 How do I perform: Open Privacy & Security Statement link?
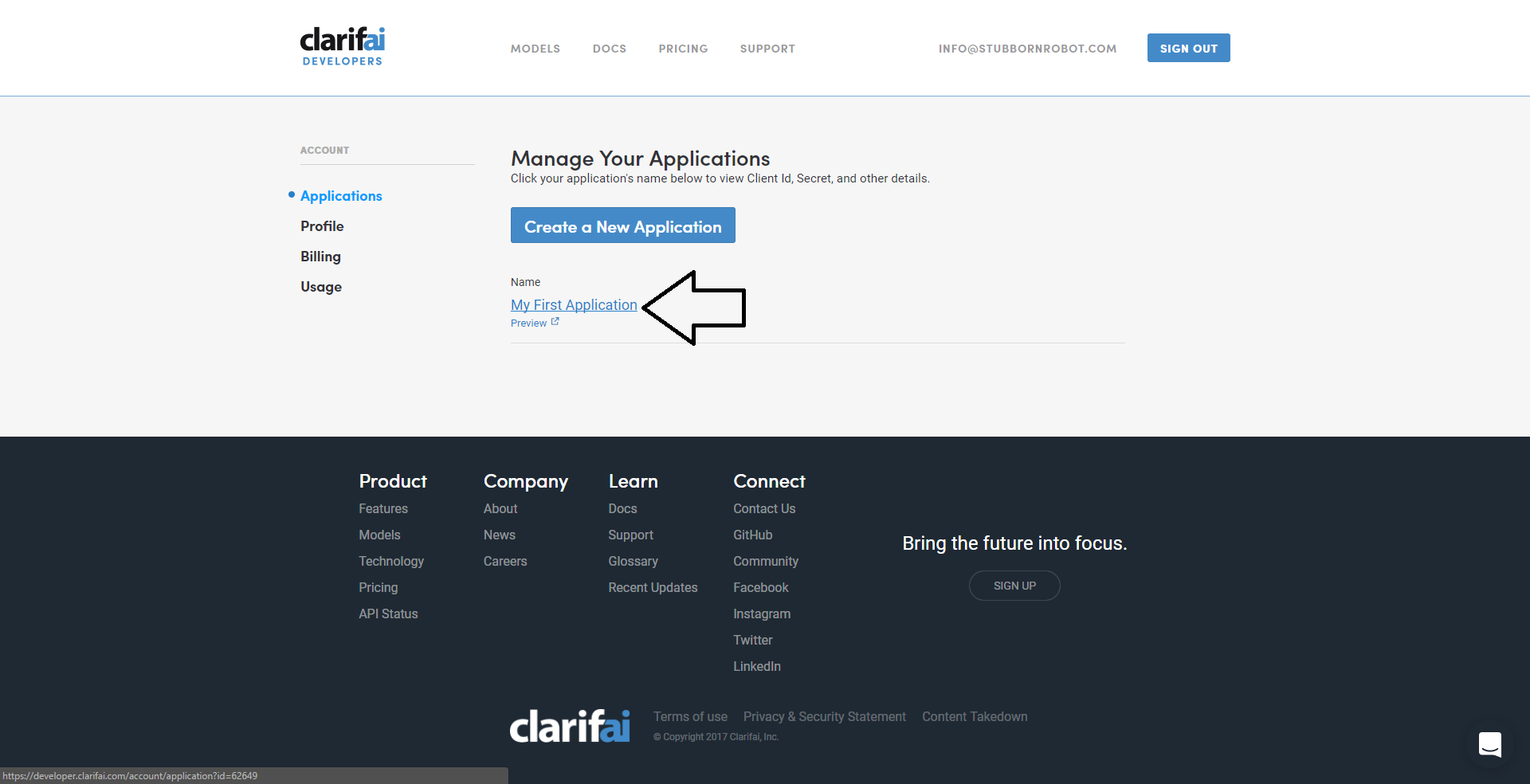coord(825,716)
